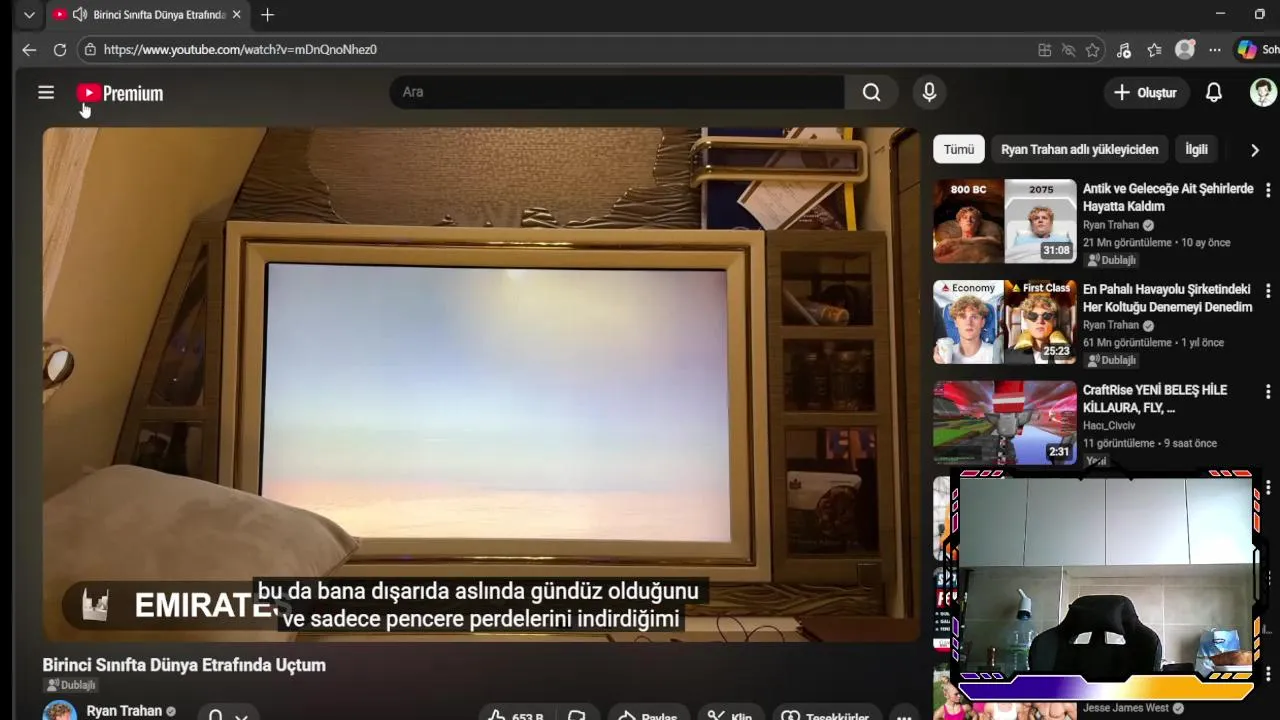Open the YouTube account avatar menu
Screen dimensions: 1280x720
pyautogui.click(x=1263, y=93)
